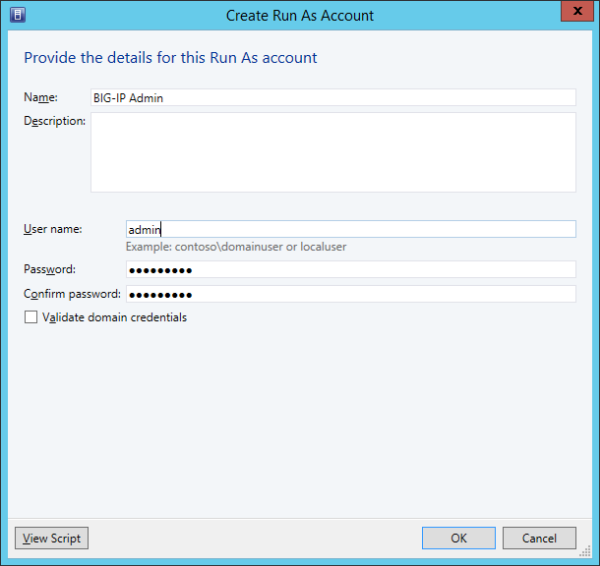
Task: Click the Create Run As Account title text
Action: [300, 15]
